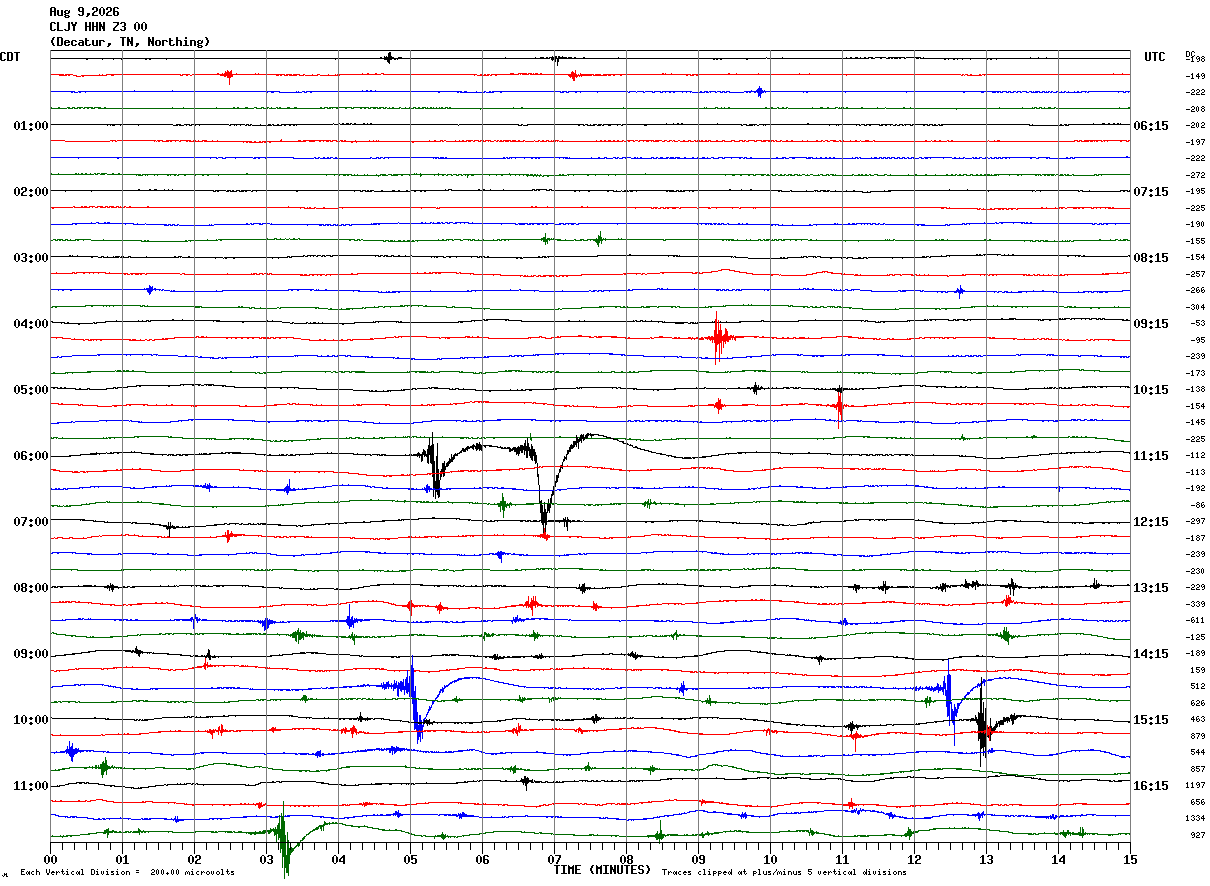The height and width of the screenshot is (886, 1210).
Task: Click the 02:00 CDT time label
Action: click(31, 192)
